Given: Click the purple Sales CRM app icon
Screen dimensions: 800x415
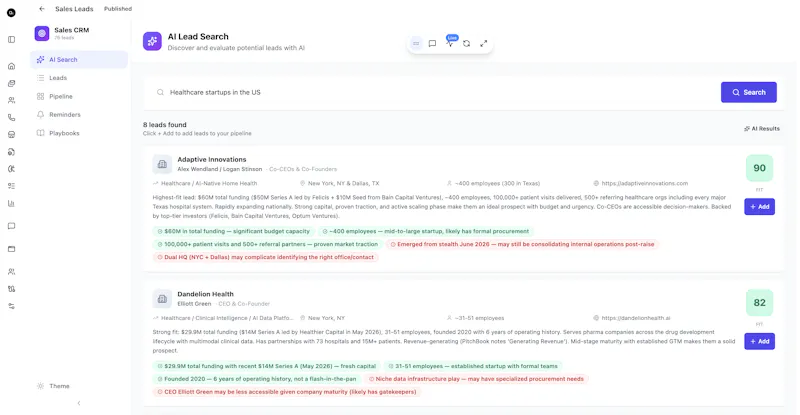Looking at the screenshot, I should (42, 34).
